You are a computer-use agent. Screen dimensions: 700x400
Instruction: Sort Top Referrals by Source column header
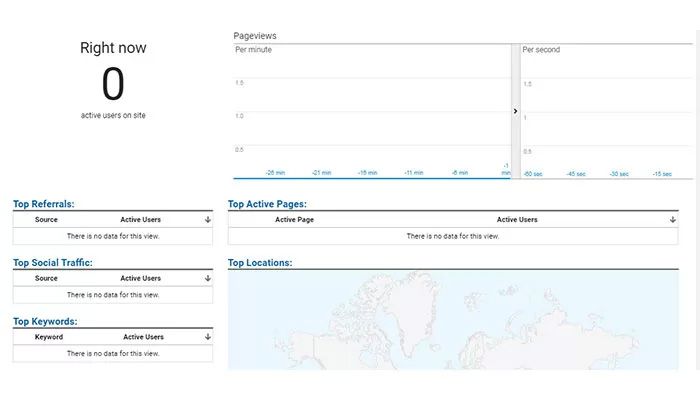(46, 219)
